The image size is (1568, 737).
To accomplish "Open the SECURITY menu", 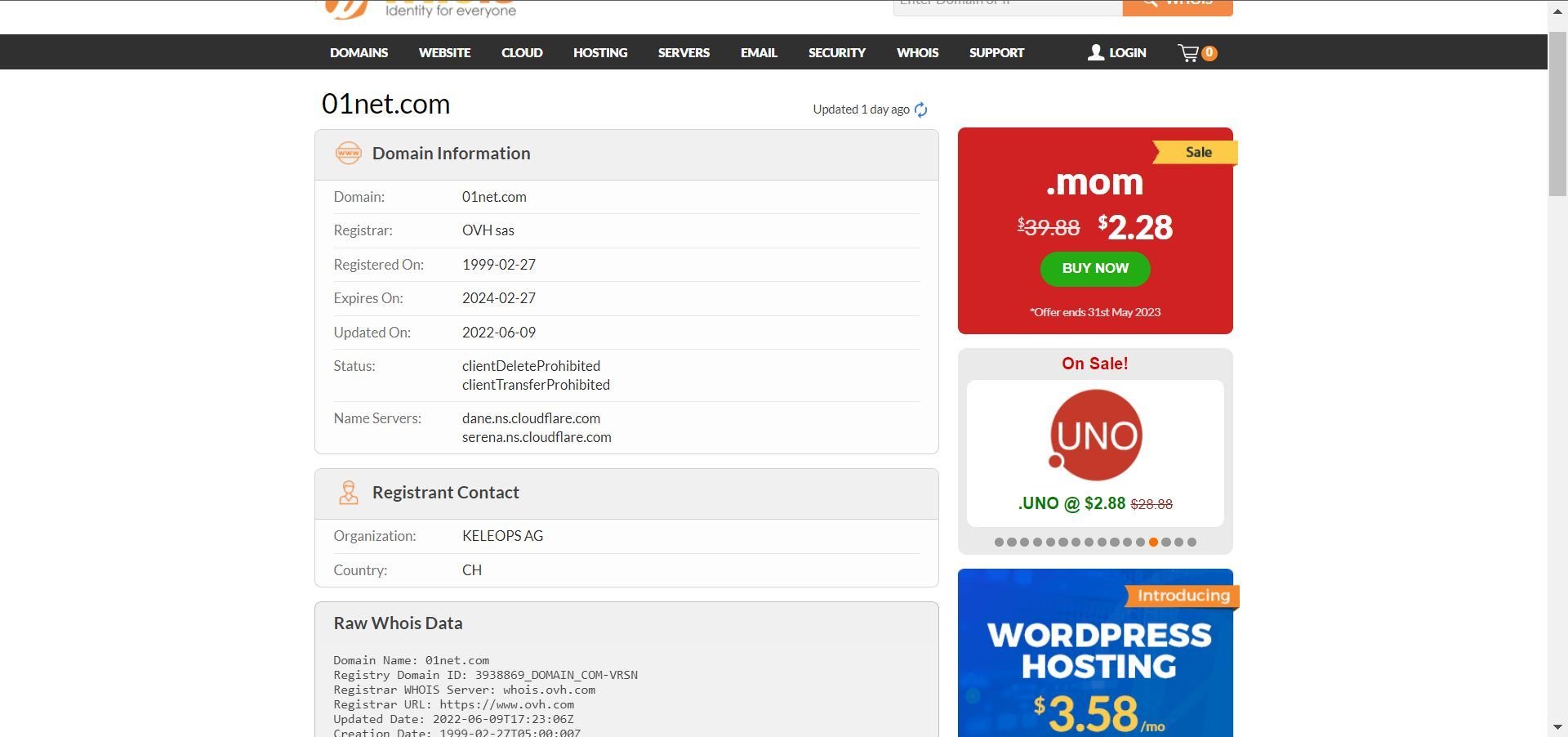I will pos(836,52).
